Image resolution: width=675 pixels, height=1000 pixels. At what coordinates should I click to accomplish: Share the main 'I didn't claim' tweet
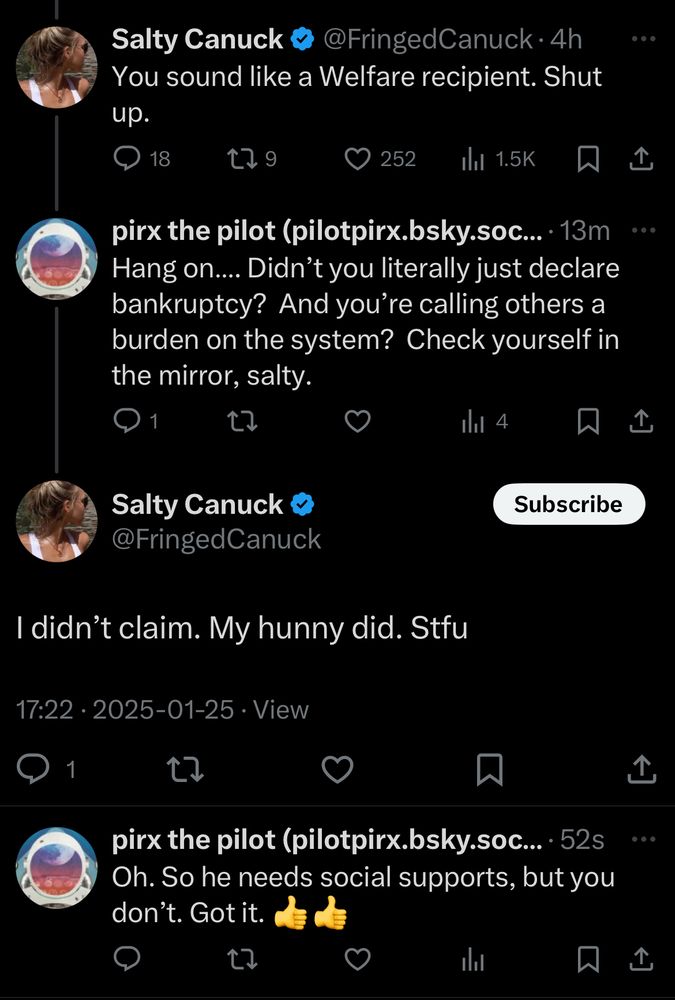641,769
